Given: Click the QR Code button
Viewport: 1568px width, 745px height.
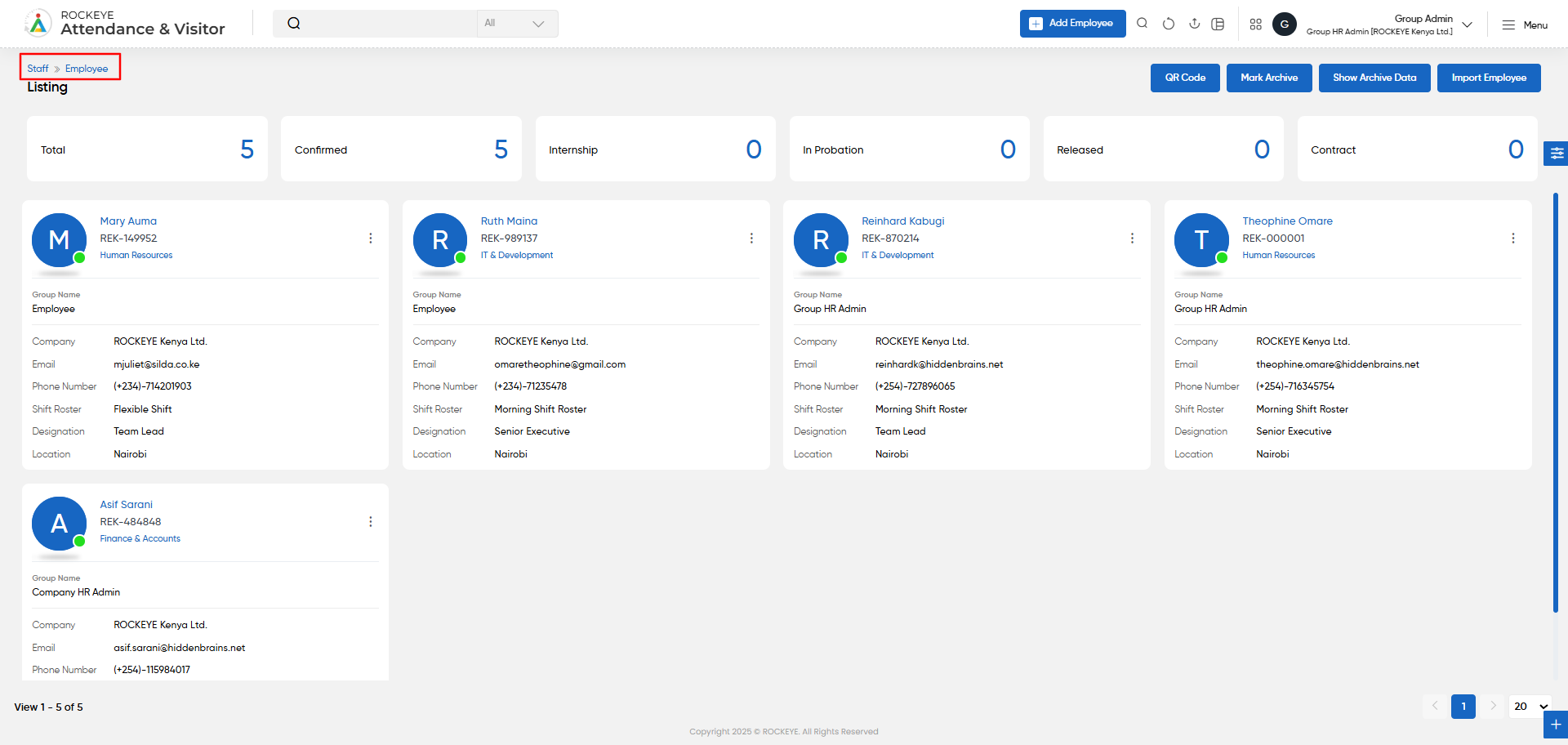Looking at the screenshot, I should click(x=1185, y=78).
